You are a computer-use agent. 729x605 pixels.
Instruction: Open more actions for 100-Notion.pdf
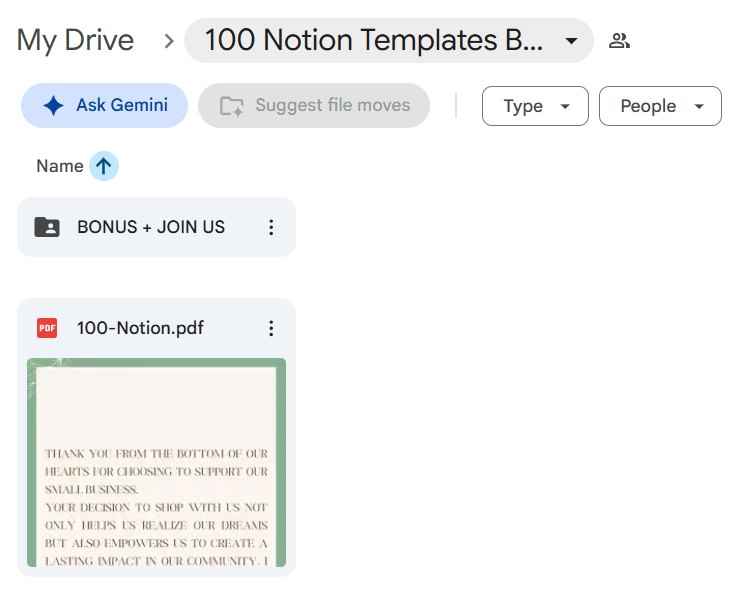pos(271,328)
